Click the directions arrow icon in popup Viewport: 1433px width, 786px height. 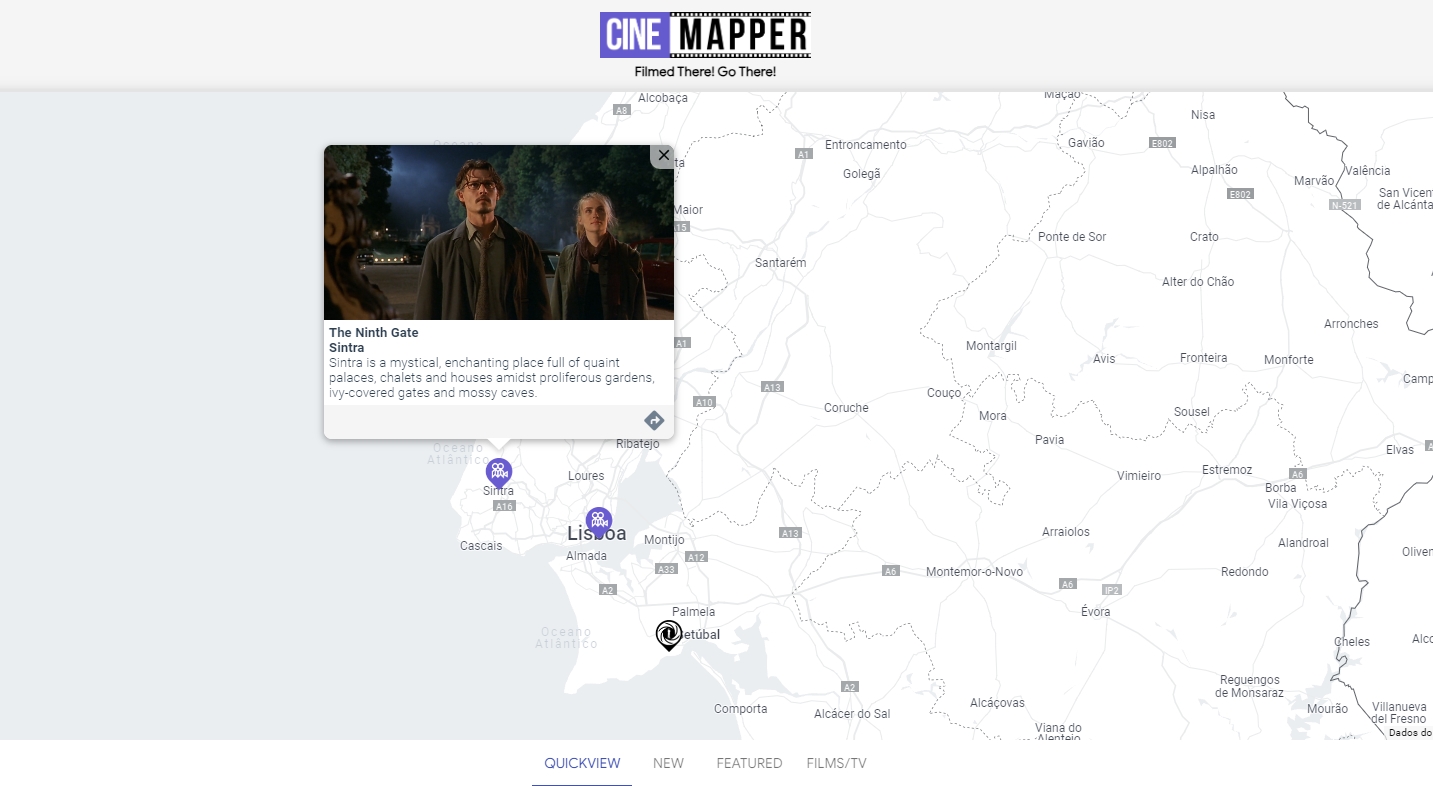click(654, 420)
